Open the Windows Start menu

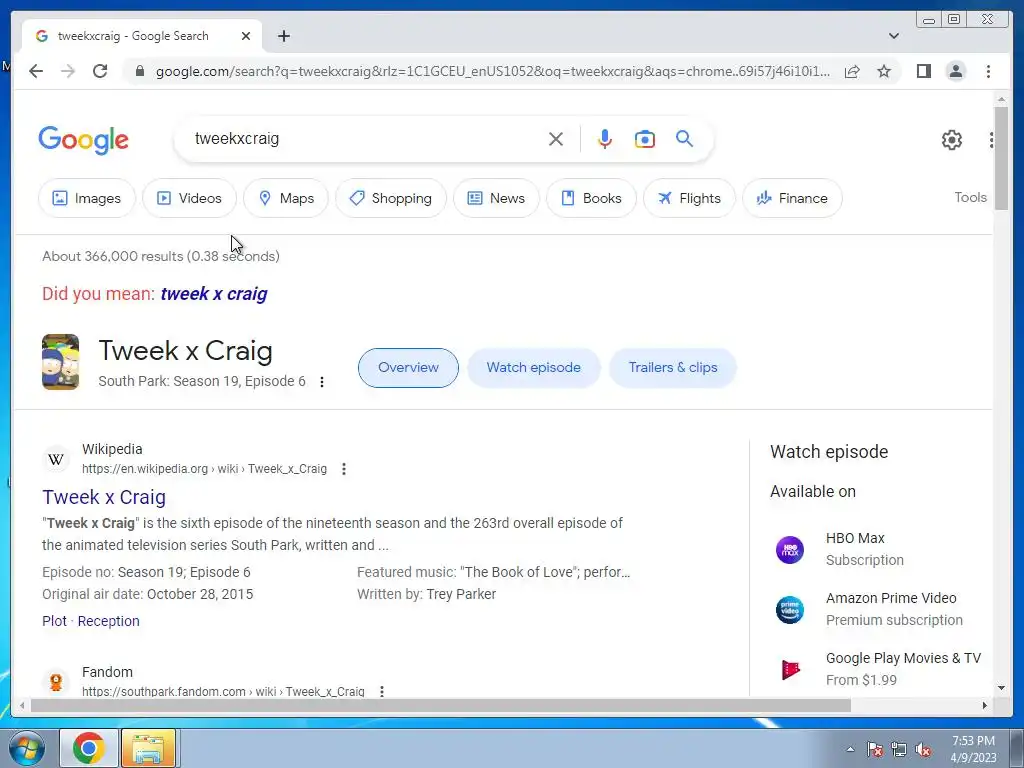click(x=25, y=748)
